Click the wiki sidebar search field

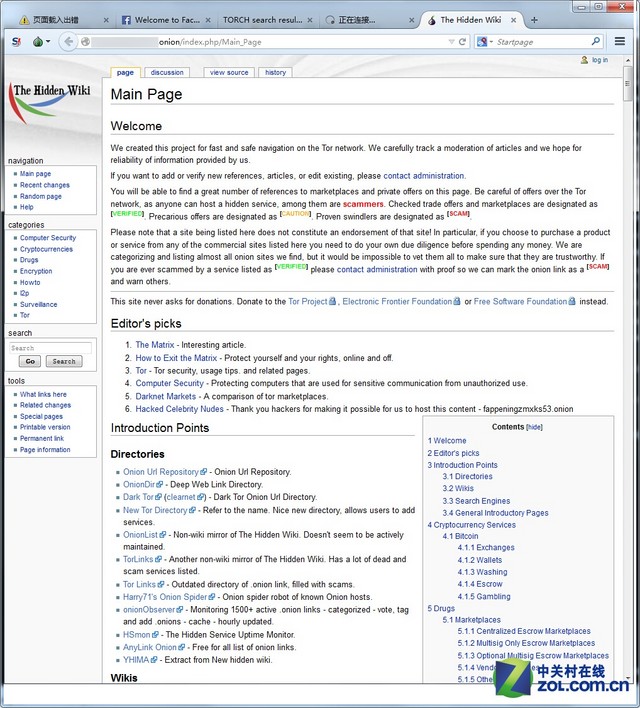pos(51,348)
